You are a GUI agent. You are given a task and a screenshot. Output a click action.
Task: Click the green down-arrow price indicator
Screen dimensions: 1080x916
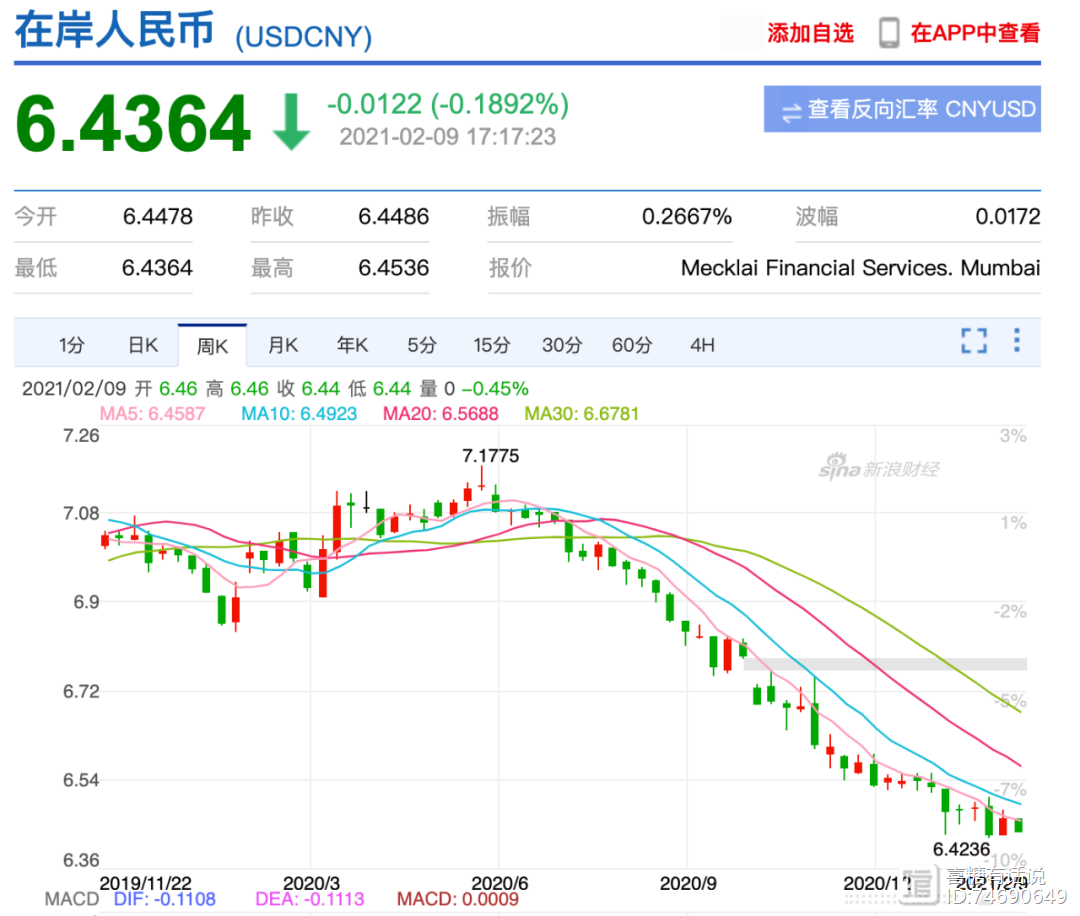291,122
